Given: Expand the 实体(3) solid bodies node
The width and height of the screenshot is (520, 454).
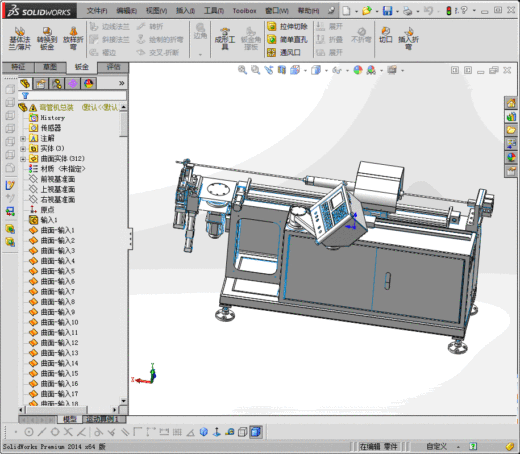Looking at the screenshot, I should [23, 149].
